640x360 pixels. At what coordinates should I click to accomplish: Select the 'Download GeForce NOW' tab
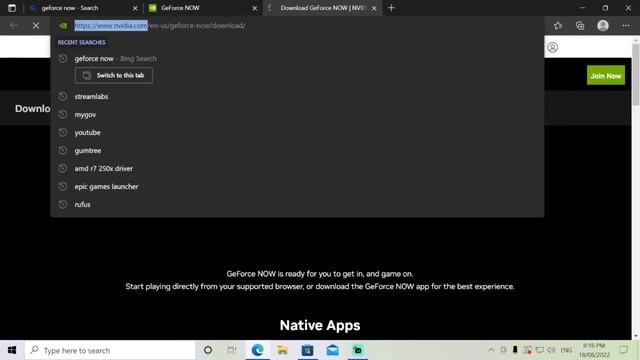322,8
